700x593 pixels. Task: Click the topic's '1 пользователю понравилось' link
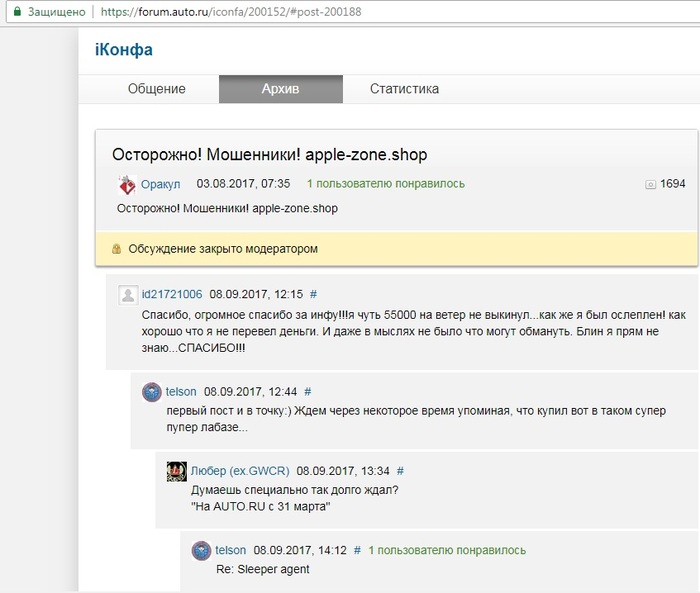pyautogui.click(x=386, y=184)
